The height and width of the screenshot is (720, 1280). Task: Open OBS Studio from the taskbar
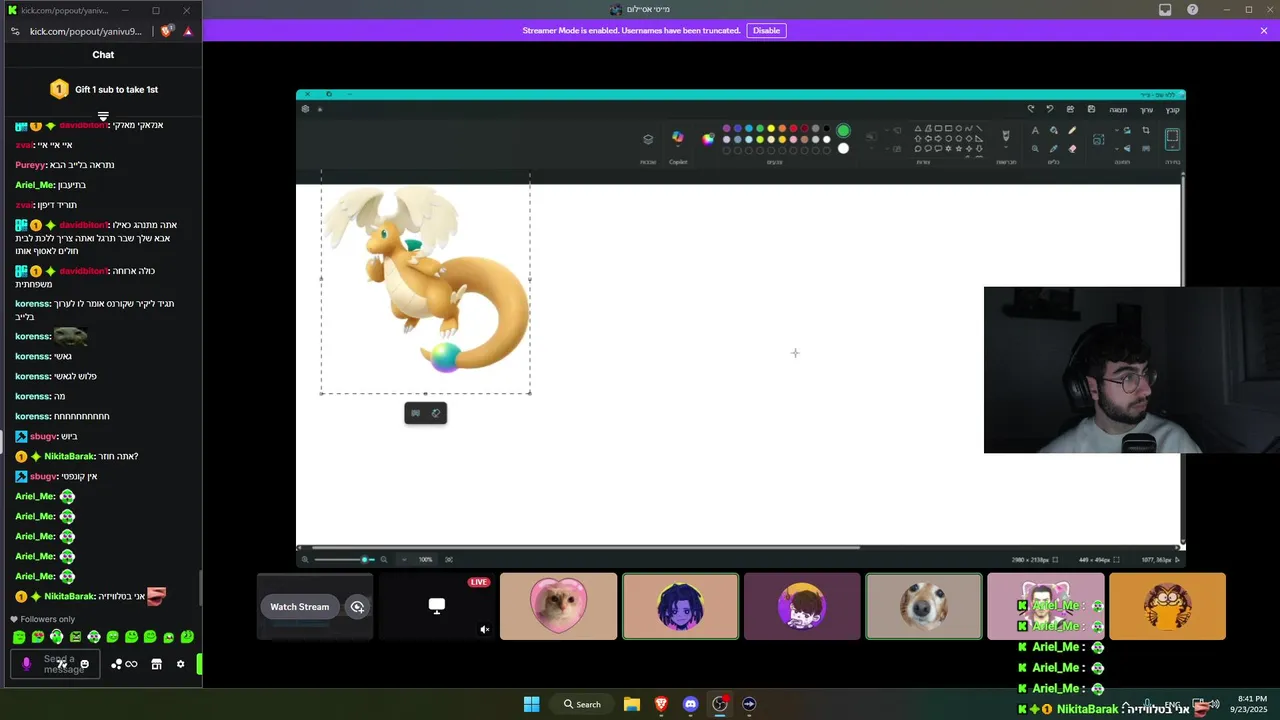[720, 704]
